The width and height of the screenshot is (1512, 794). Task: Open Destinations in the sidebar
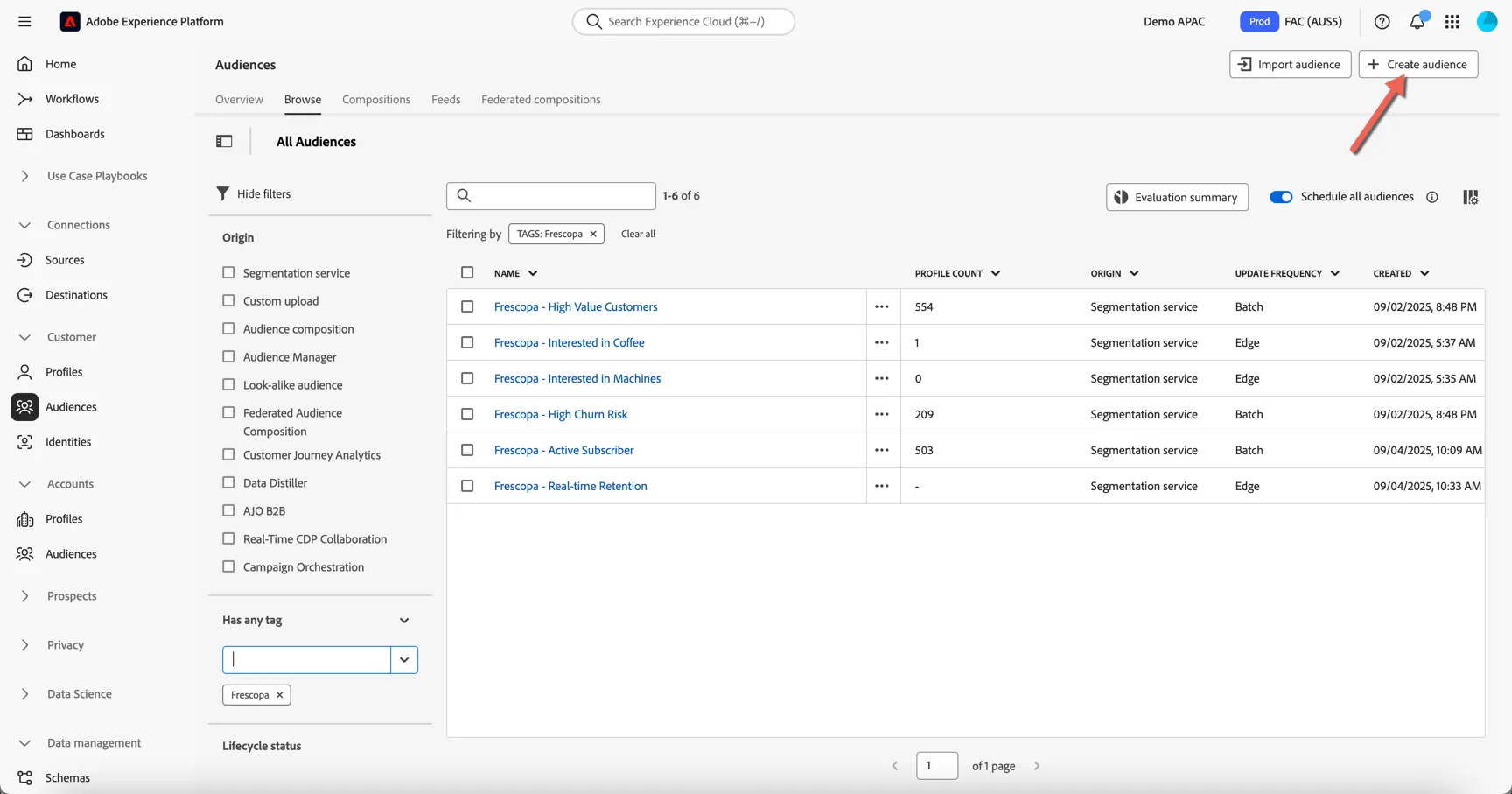pos(76,295)
